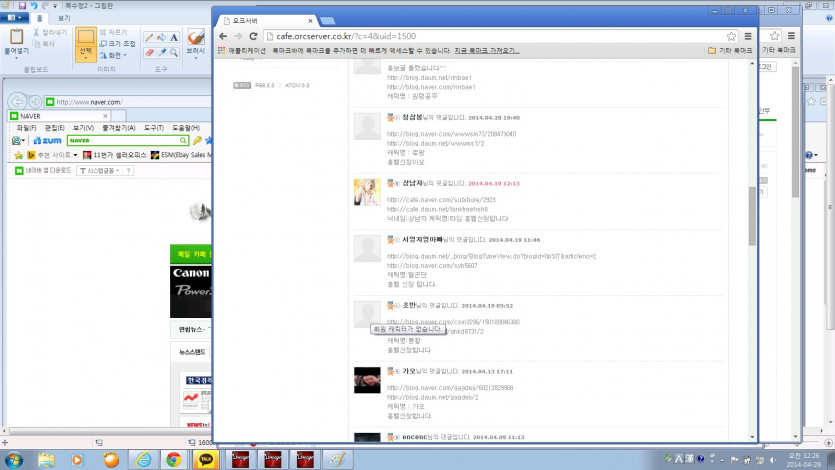835x470 pixels.
Task: Select the Fill with color bucket tool
Action: [x=162, y=38]
